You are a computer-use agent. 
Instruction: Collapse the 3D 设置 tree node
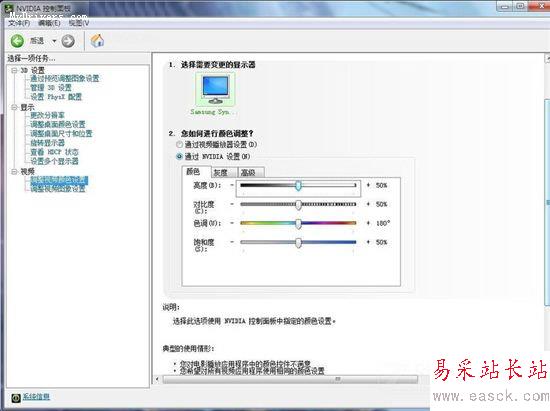coord(14,70)
